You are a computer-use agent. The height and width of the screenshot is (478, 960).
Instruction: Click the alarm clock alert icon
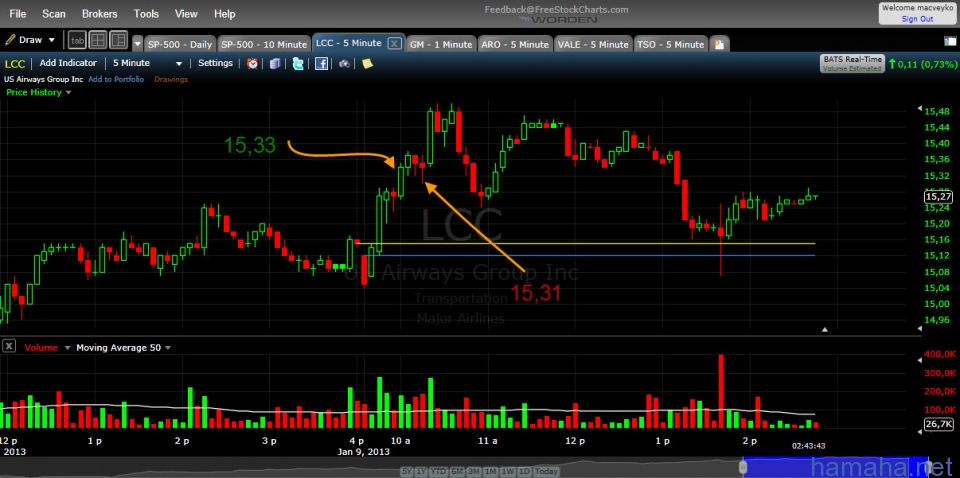pos(252,63)
